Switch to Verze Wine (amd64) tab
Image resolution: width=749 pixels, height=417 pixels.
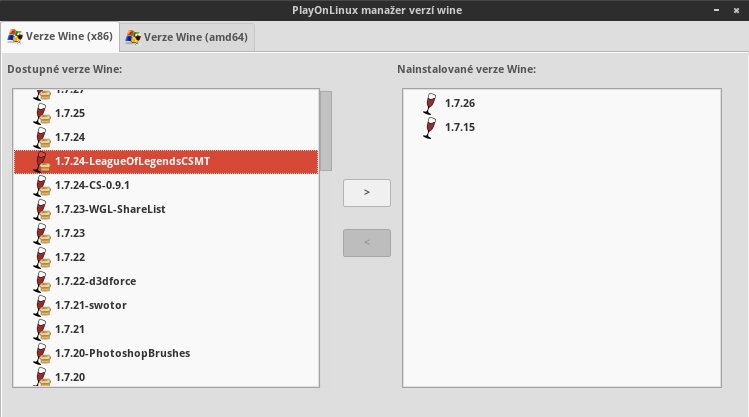(x=188, y=38)
